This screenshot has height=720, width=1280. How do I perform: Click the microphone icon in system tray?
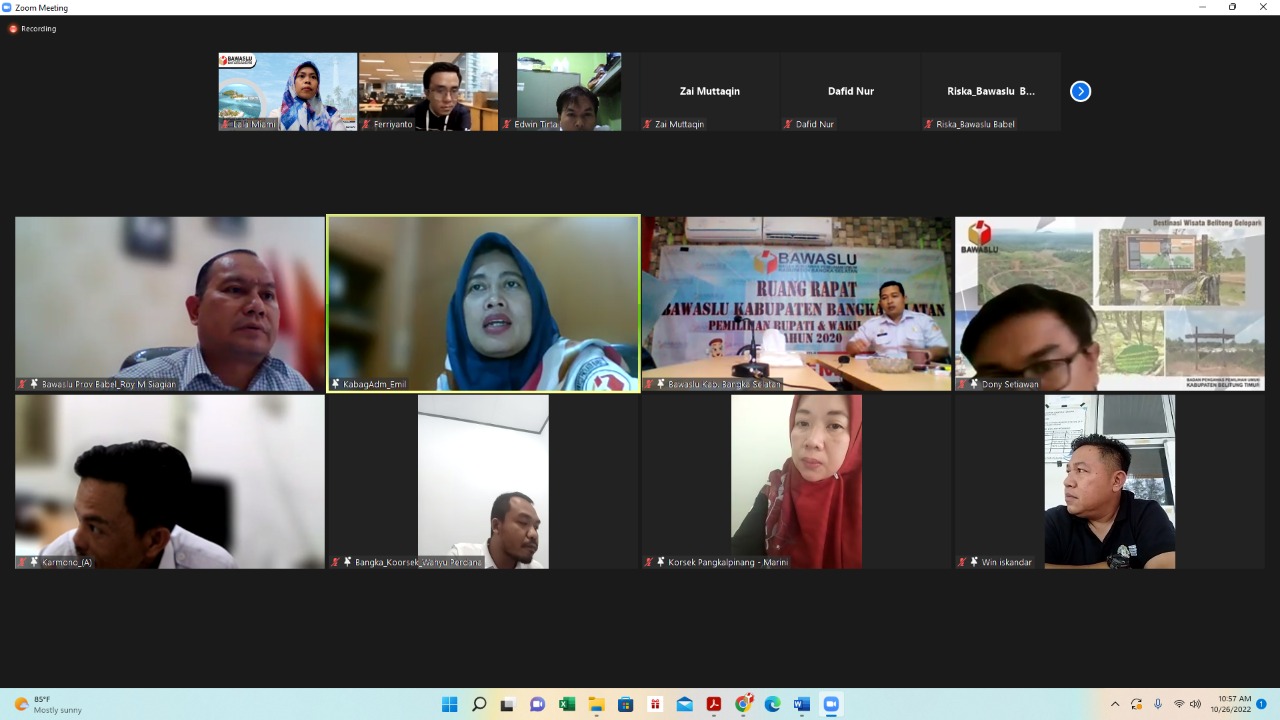click(x=1158, y=704)
